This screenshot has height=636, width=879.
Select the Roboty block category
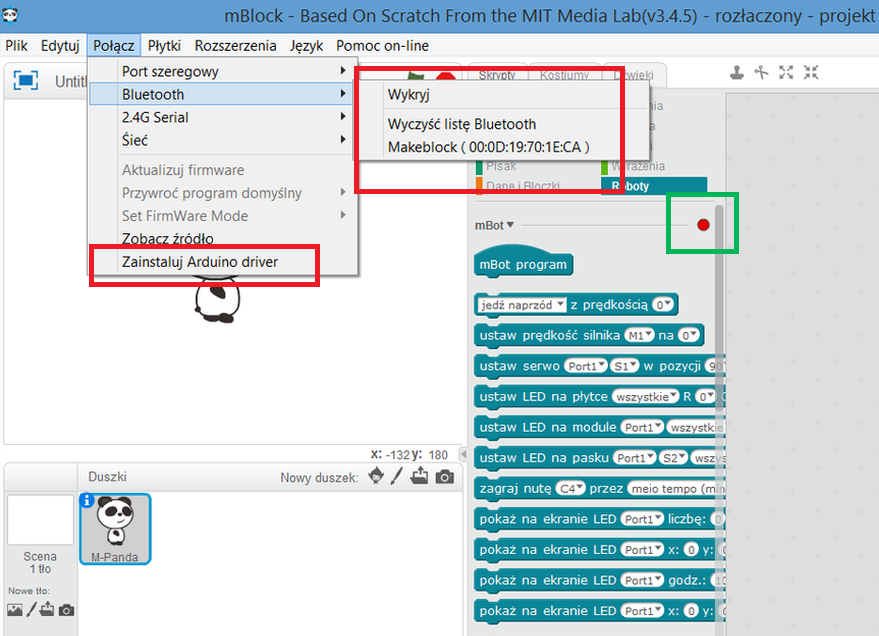[x=654, y=186]
